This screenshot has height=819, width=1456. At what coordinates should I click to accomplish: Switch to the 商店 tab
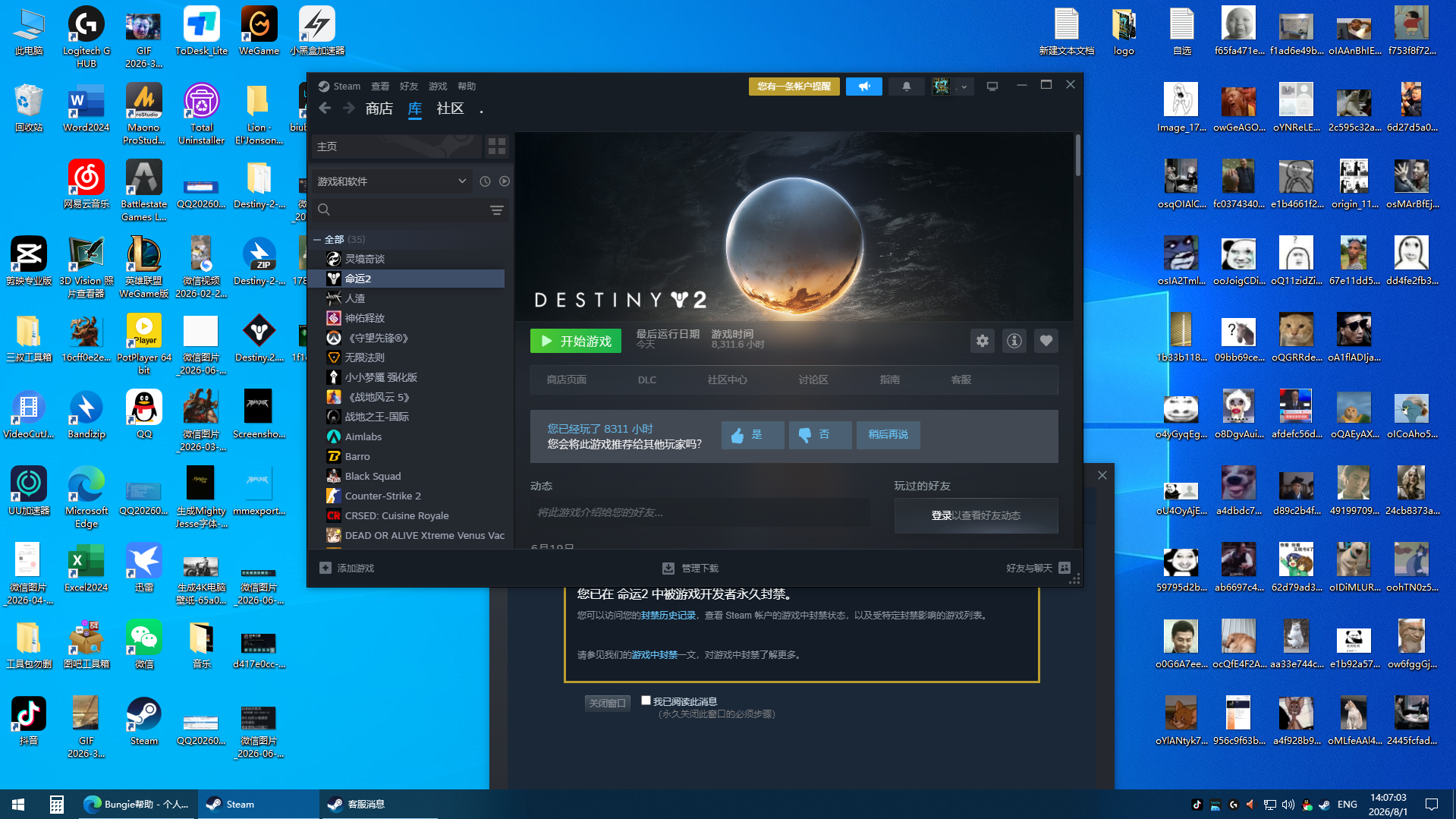(379, 109)
